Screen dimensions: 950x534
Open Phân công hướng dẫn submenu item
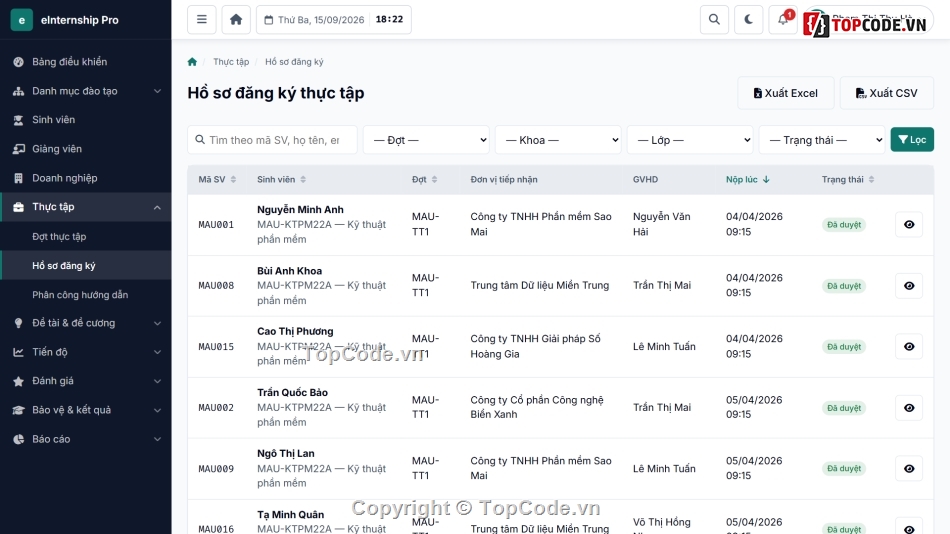pos(85,295)
